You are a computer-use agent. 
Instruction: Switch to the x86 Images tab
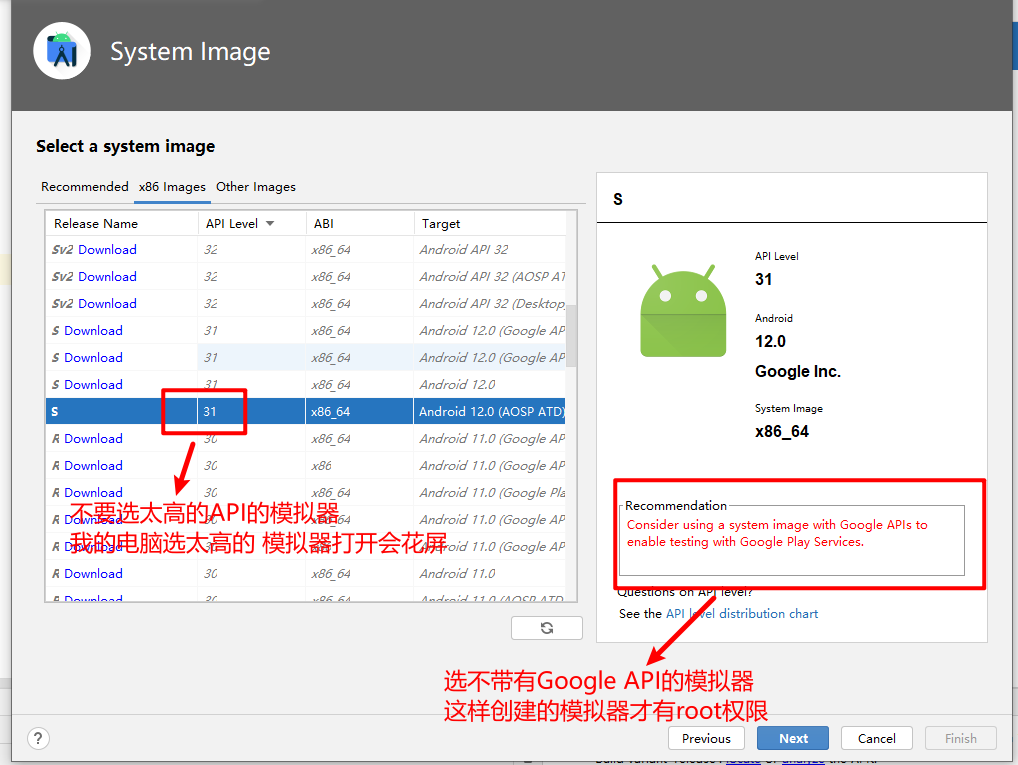pyautogui.click(x=172, y=187)
